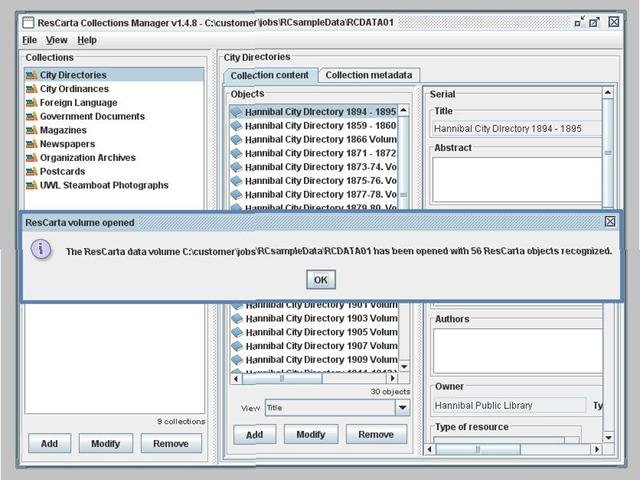Viewport: 640px width, 480px height.
Task: Open the View sort dropdown showing Title
Action: pos(402,408)
